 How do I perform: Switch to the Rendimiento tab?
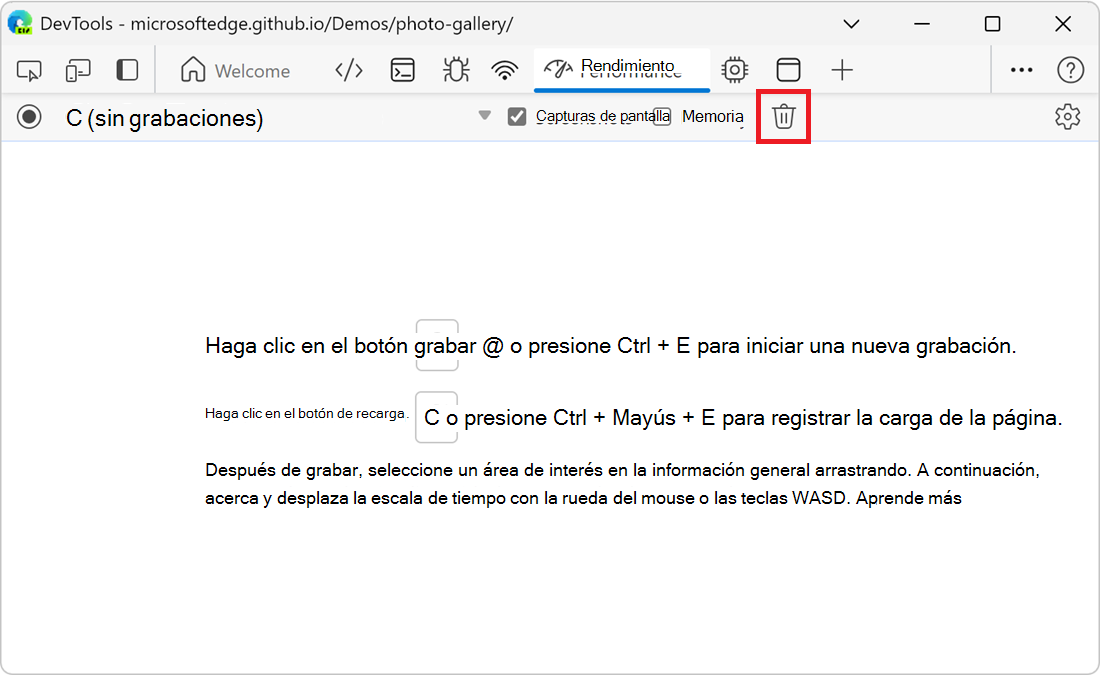pyautogui.click(x=621, y=70)
